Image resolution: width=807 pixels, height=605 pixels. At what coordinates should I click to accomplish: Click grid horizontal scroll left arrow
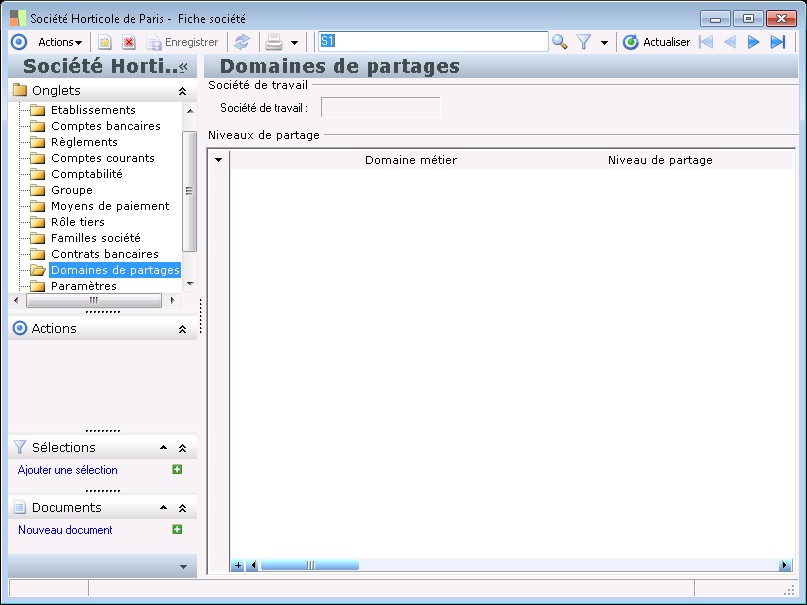pos(252,565)
